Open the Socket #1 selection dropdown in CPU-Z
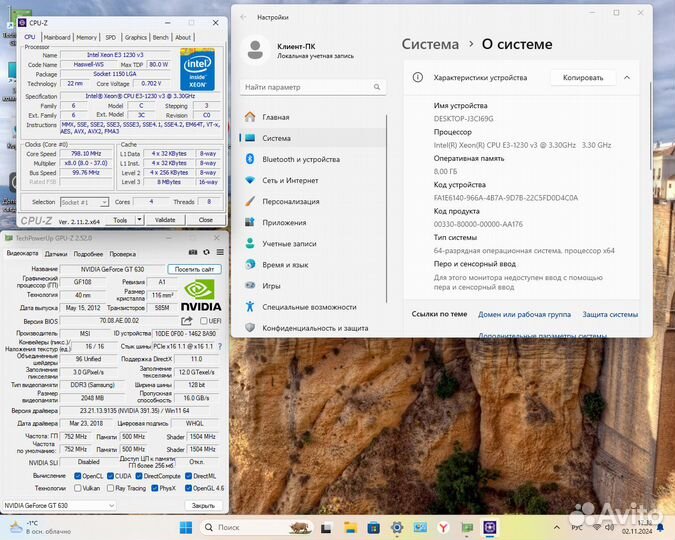Image resolution: width=675 pixels, height=540 pixels. (84, 202)
